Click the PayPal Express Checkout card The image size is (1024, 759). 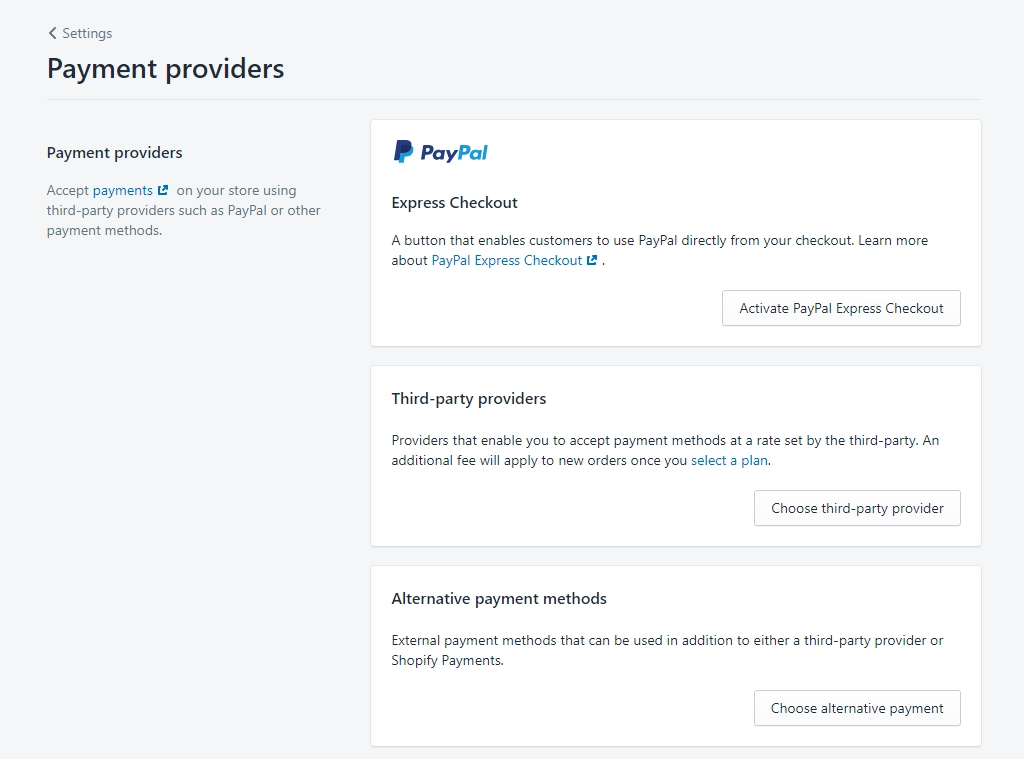tap(675, 232)
